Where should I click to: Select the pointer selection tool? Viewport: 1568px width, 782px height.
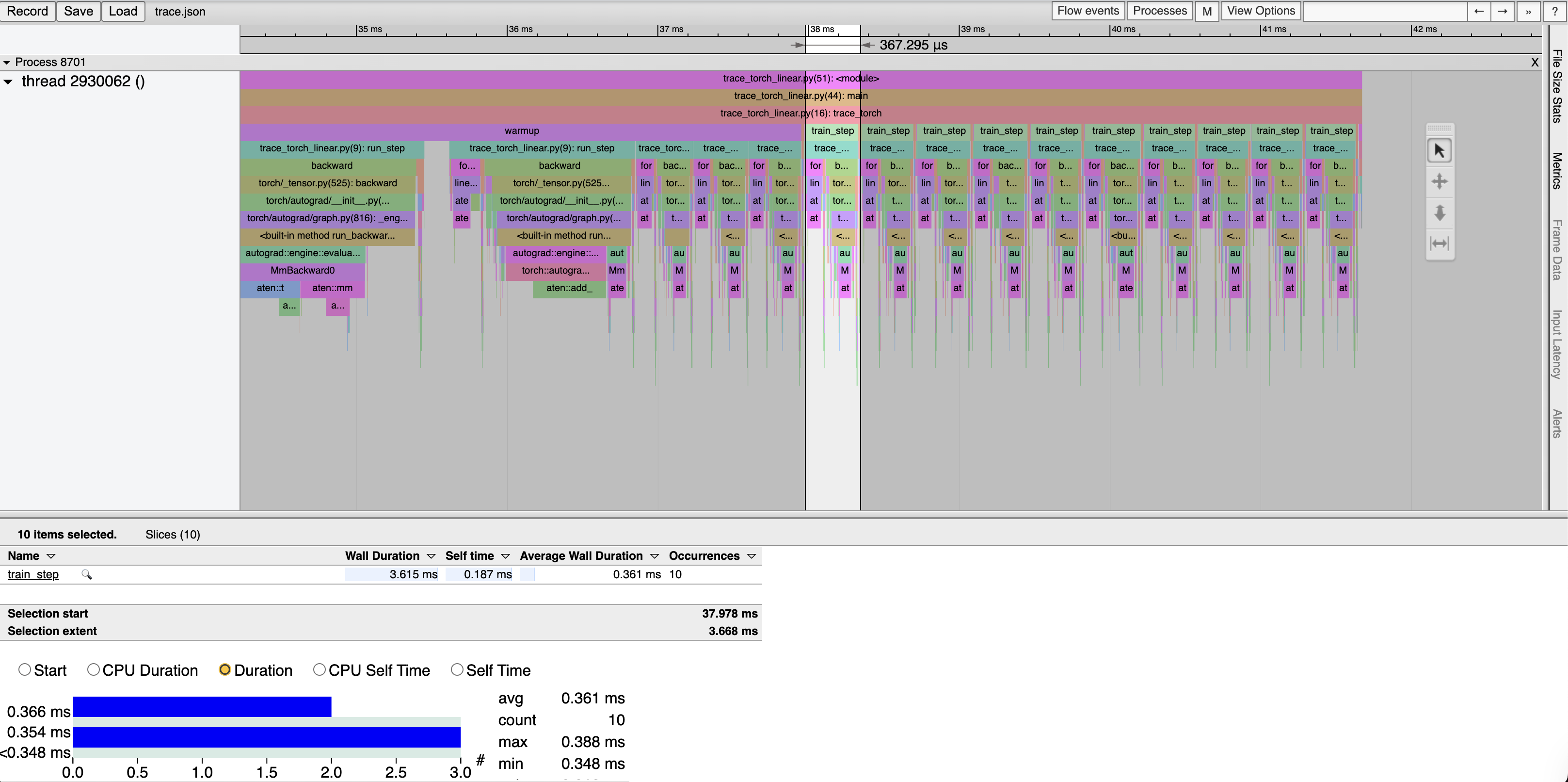click(1439, 150)
